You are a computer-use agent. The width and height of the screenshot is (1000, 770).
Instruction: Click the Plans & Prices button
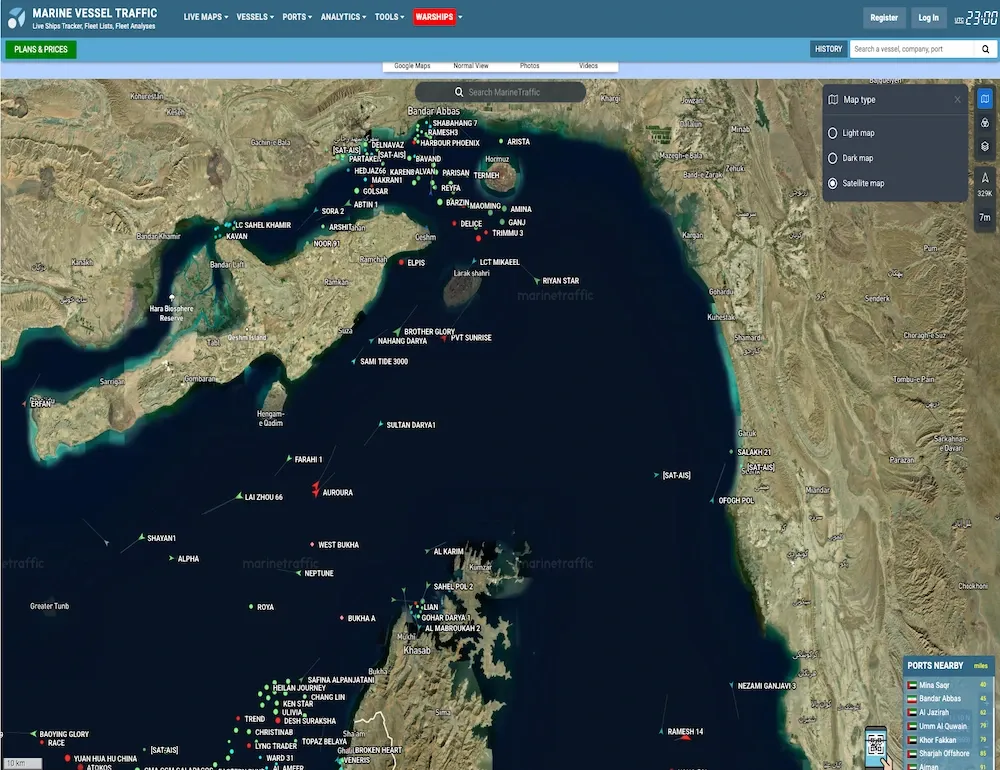pyautogui.click(x=40, y=49)
